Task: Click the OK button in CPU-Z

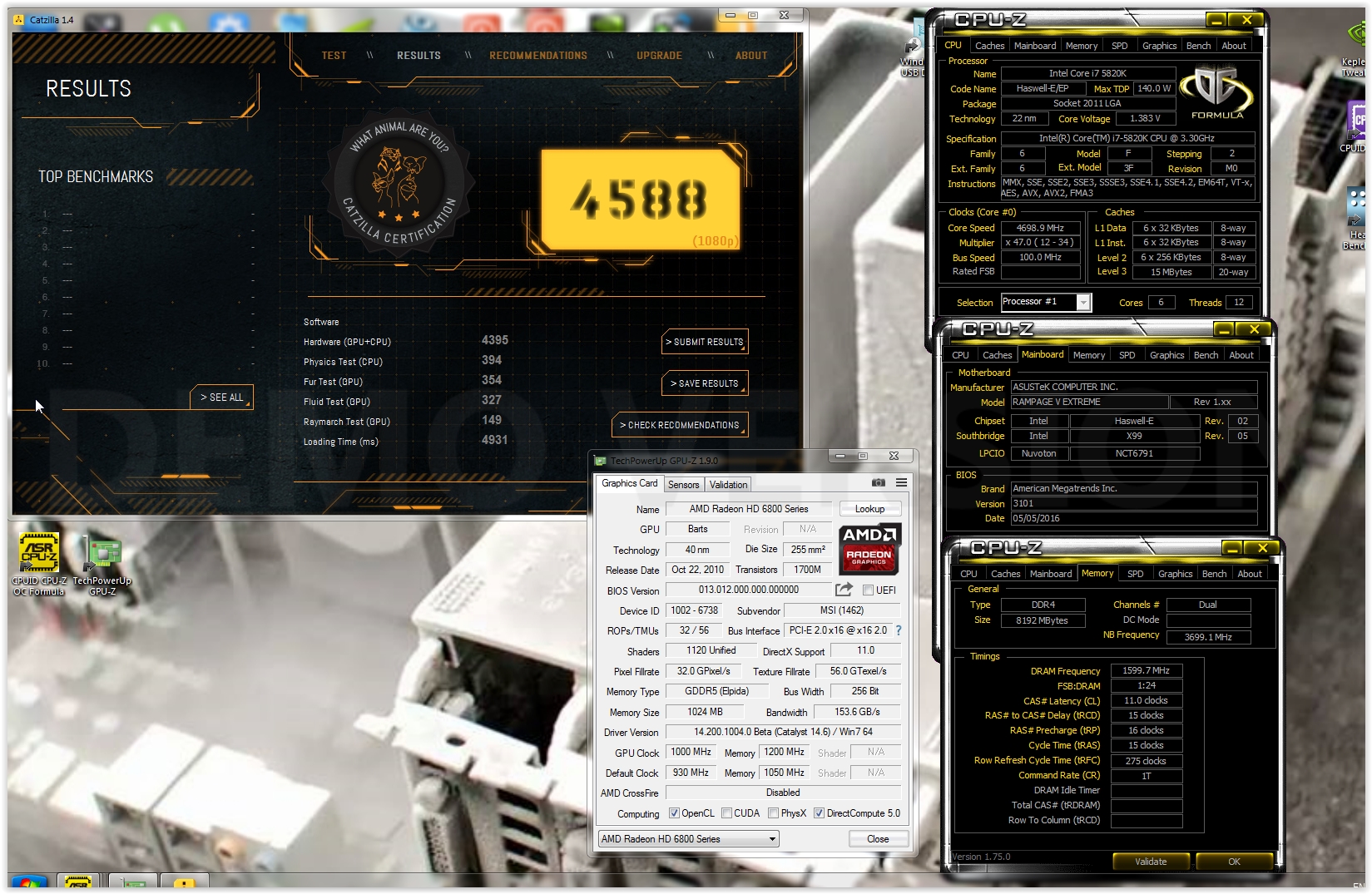Action: tap(1234, 862)
